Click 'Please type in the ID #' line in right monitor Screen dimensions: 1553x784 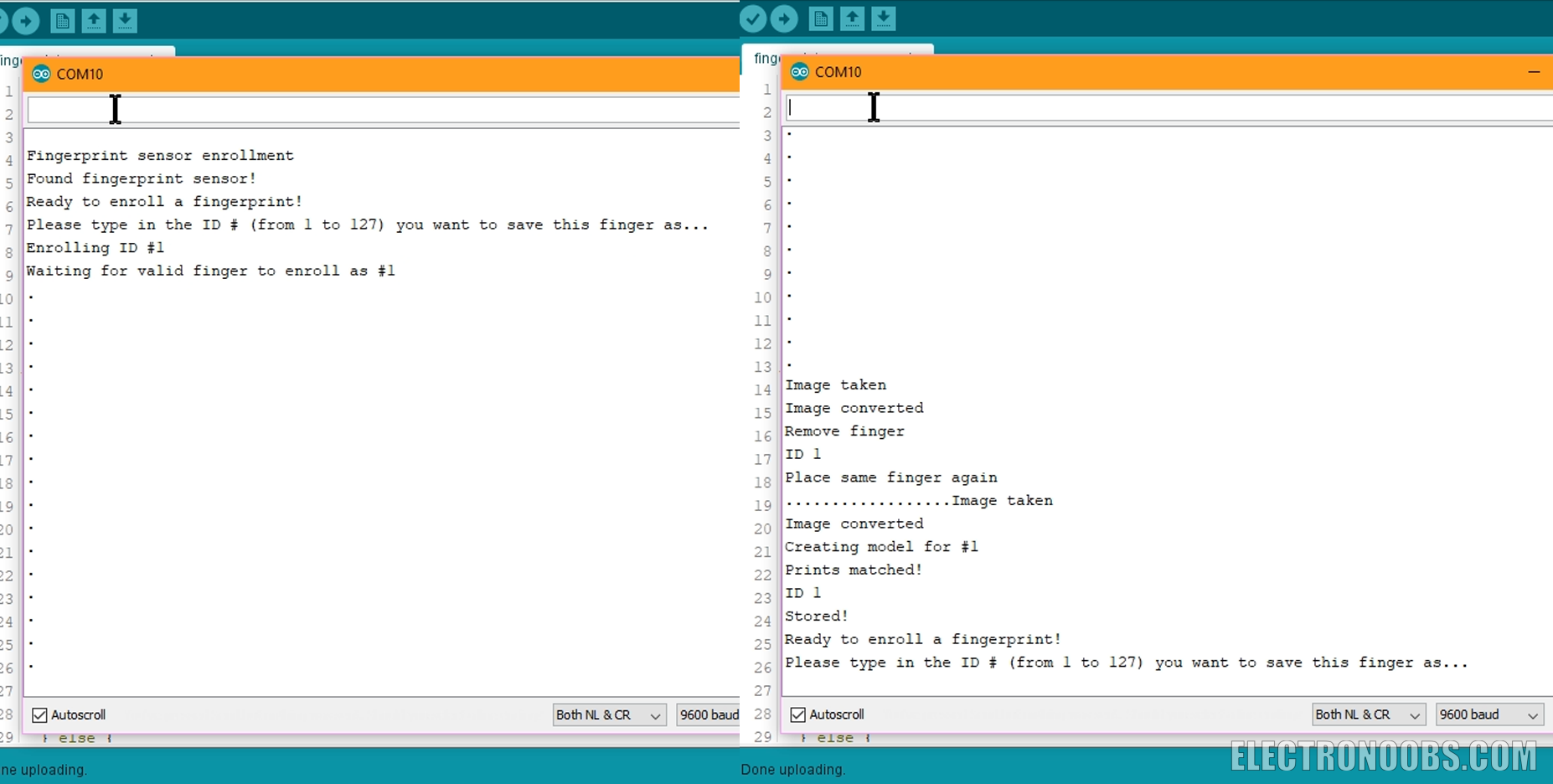coord(1127,663)
